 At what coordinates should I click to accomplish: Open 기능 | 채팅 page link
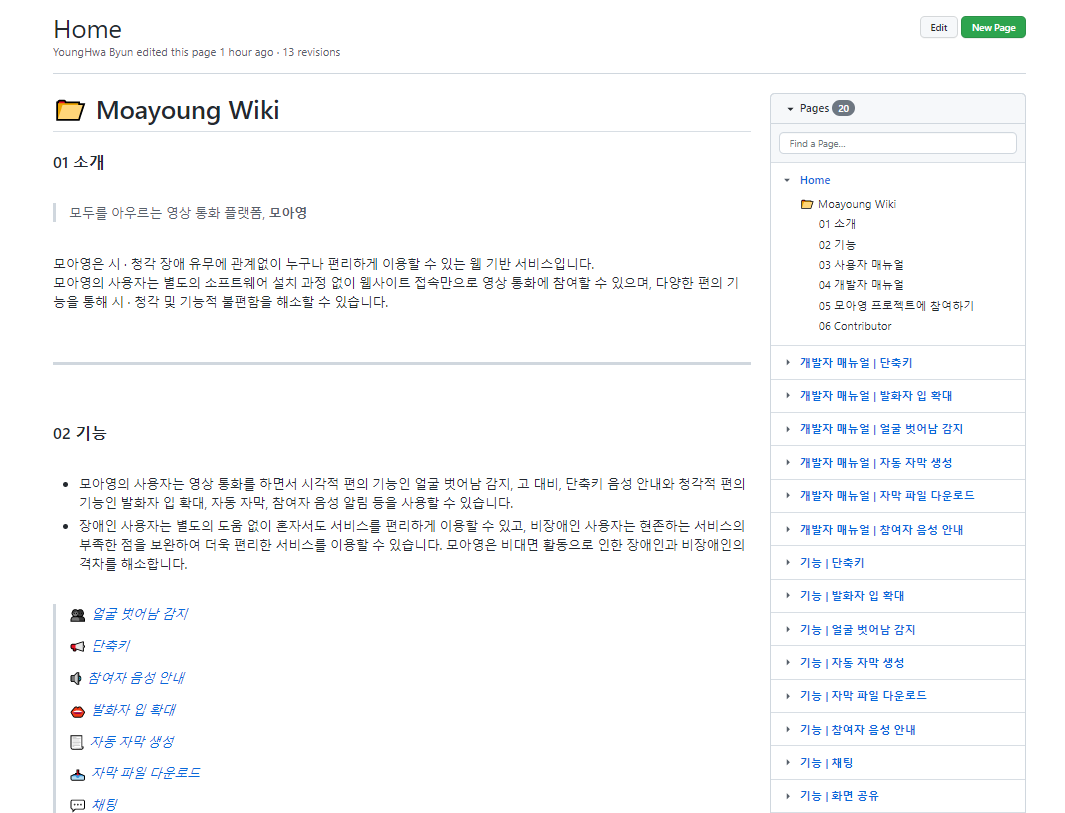click(x=827, y=763)
